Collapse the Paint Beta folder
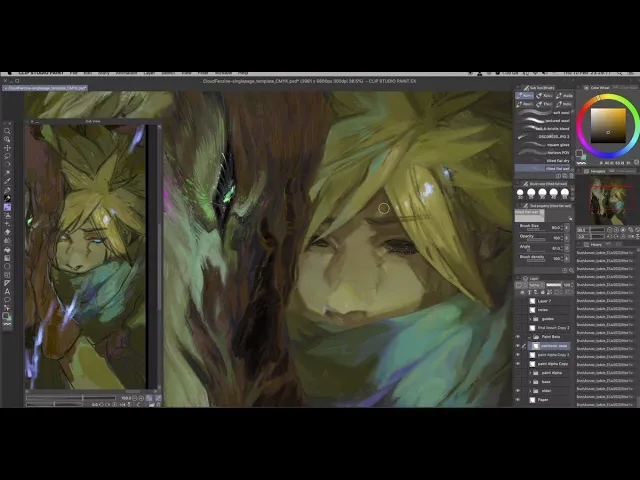This screenshot has width=640, height=480. (530, 337)
